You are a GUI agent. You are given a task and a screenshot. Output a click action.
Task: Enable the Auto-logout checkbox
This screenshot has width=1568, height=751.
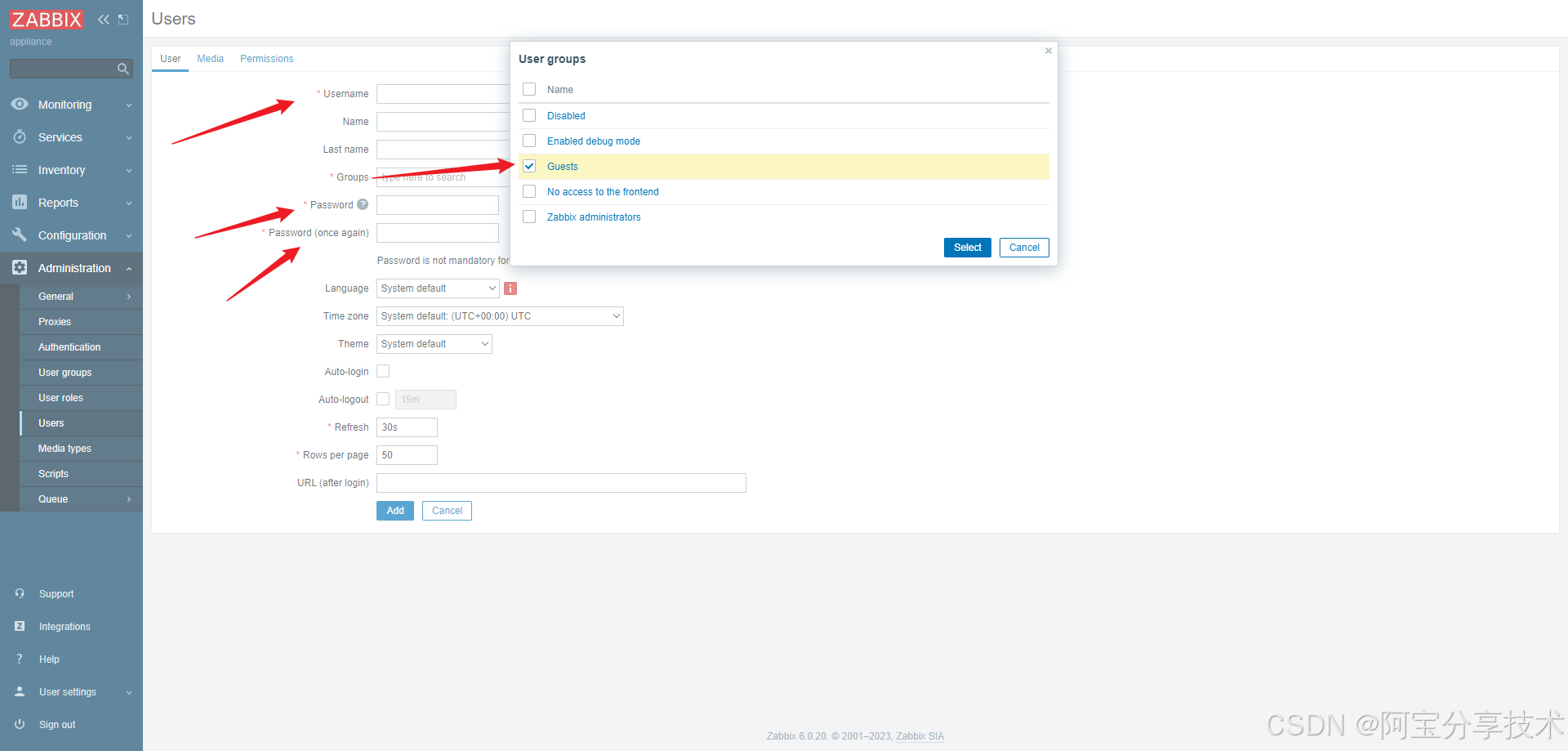(383, 399)
